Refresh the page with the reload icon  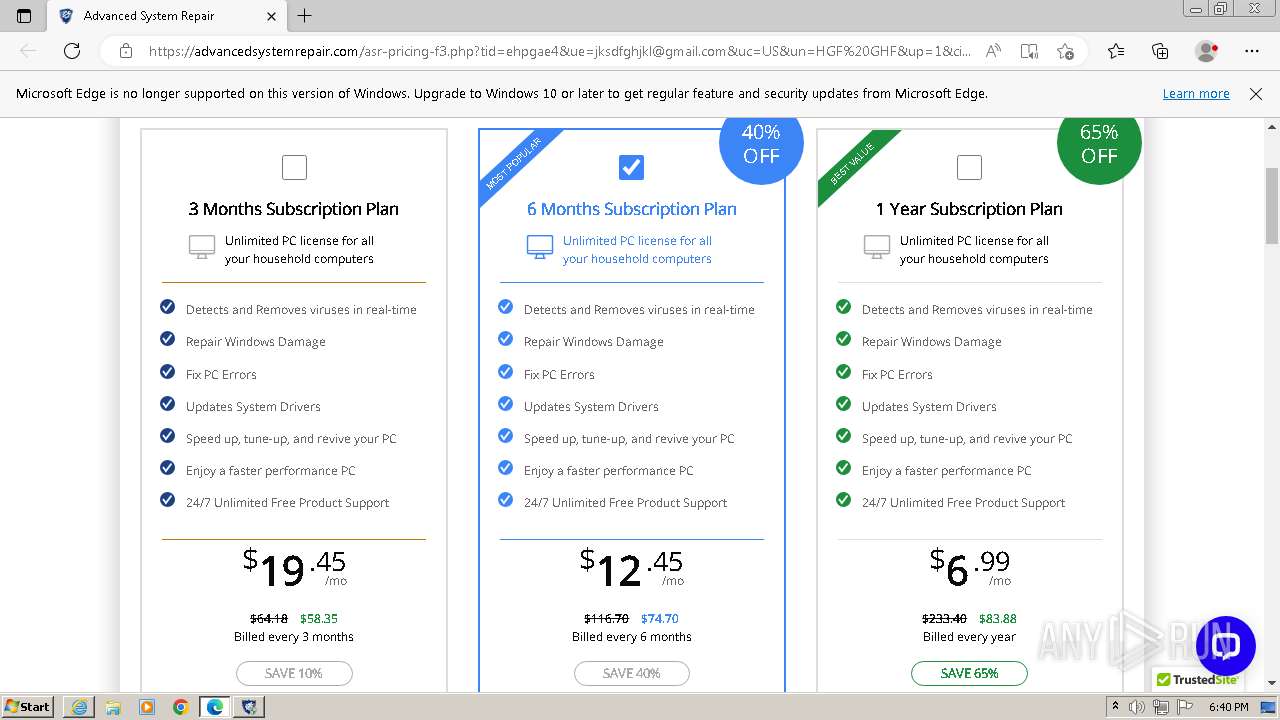coord(72,51)
